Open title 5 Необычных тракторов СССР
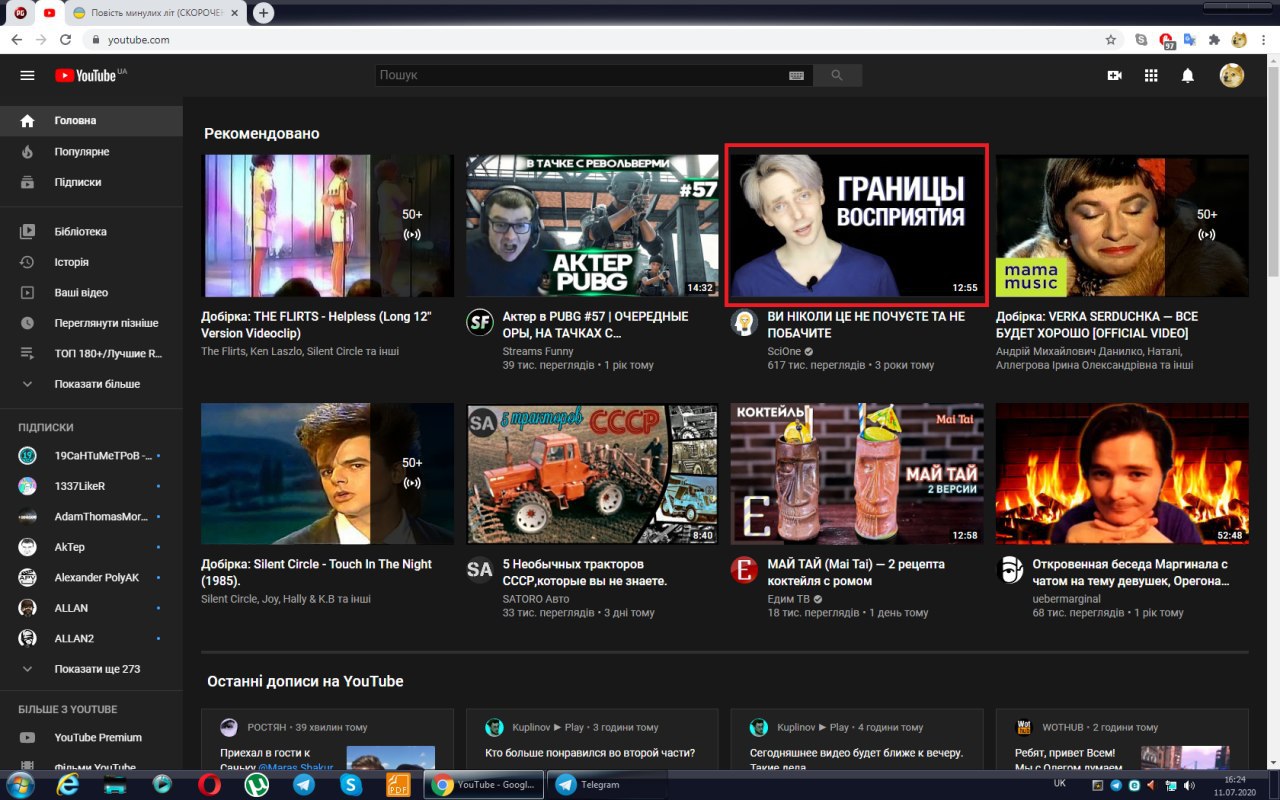This screenshot has height=800, width=1280. (585, 572)
